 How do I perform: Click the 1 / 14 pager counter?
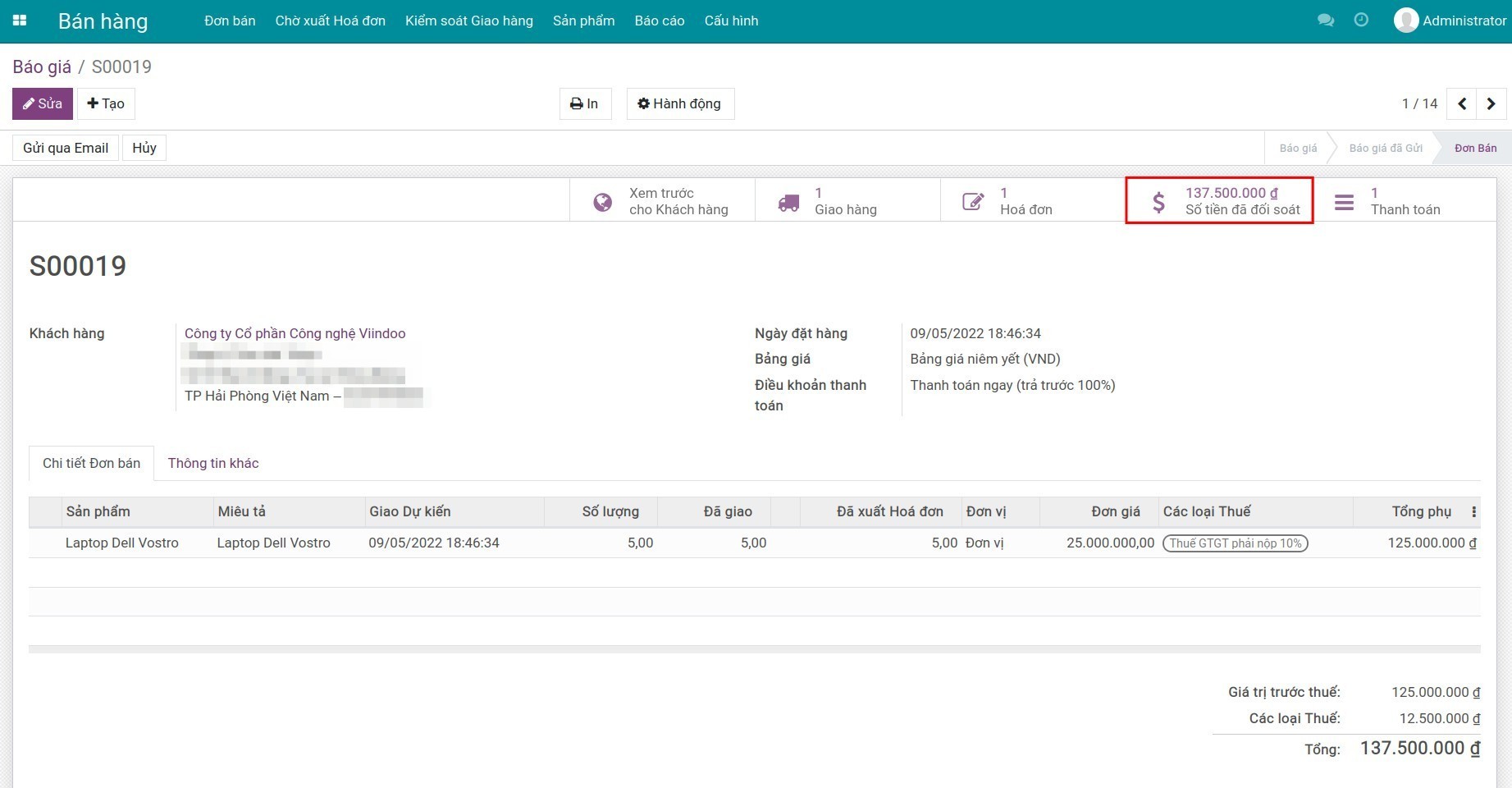pyautogui.click(x=1420, y=103)
